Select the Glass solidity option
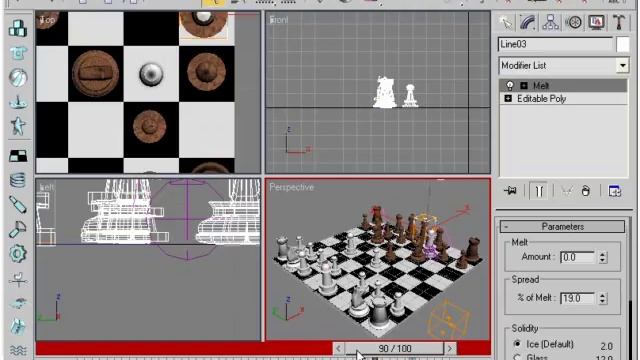This screenshot has width=640, height=360. [x=517, y=357]
